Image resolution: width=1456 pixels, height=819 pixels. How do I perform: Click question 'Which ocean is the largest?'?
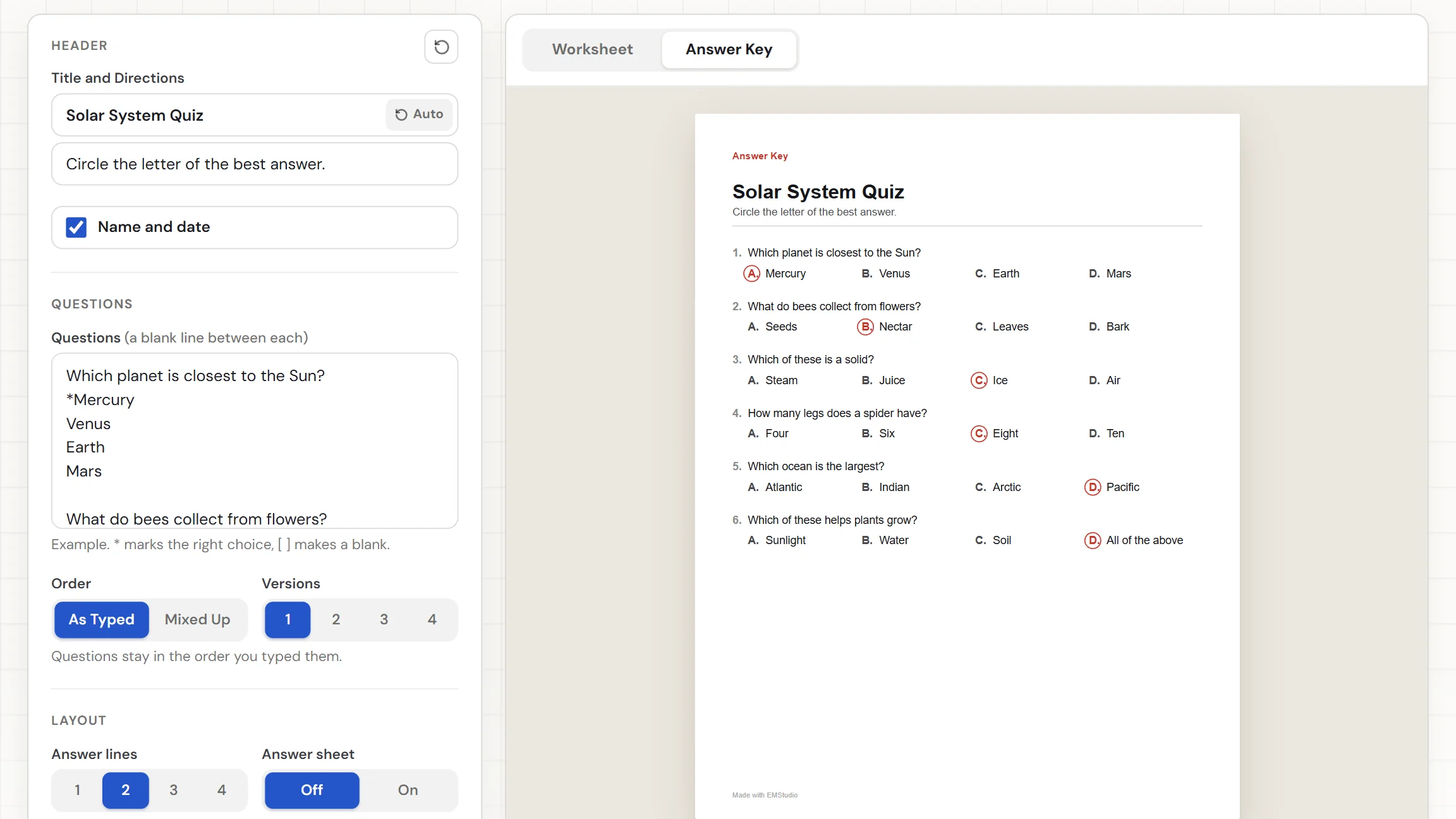(x=816, y=466)
